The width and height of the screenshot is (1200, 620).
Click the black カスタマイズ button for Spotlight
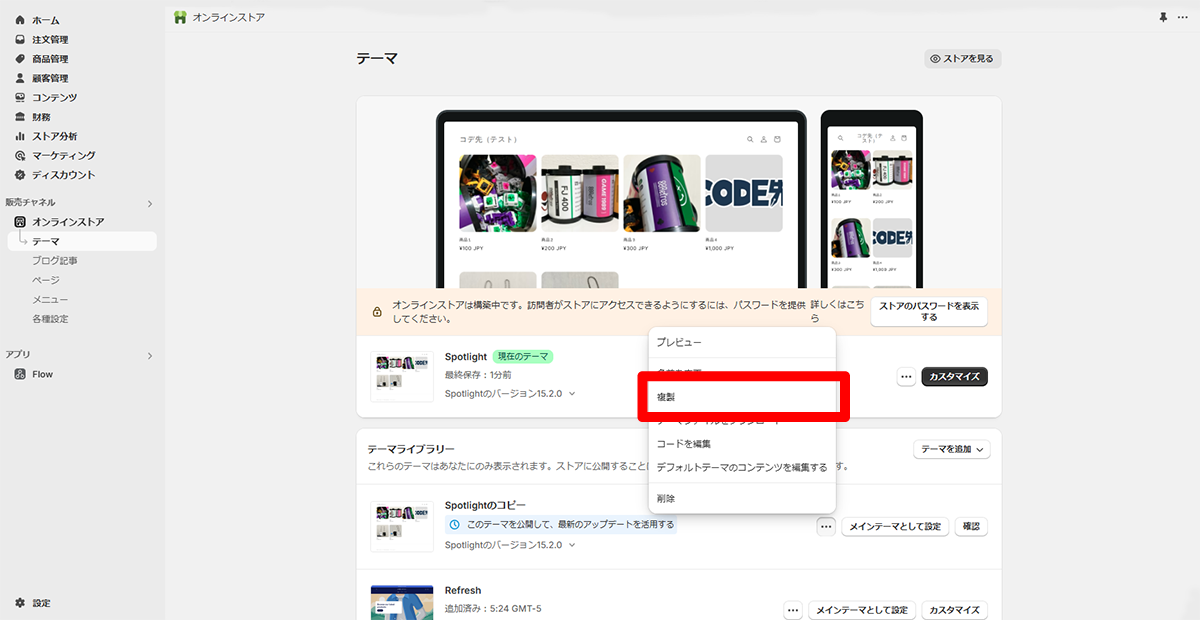[954, 377]
